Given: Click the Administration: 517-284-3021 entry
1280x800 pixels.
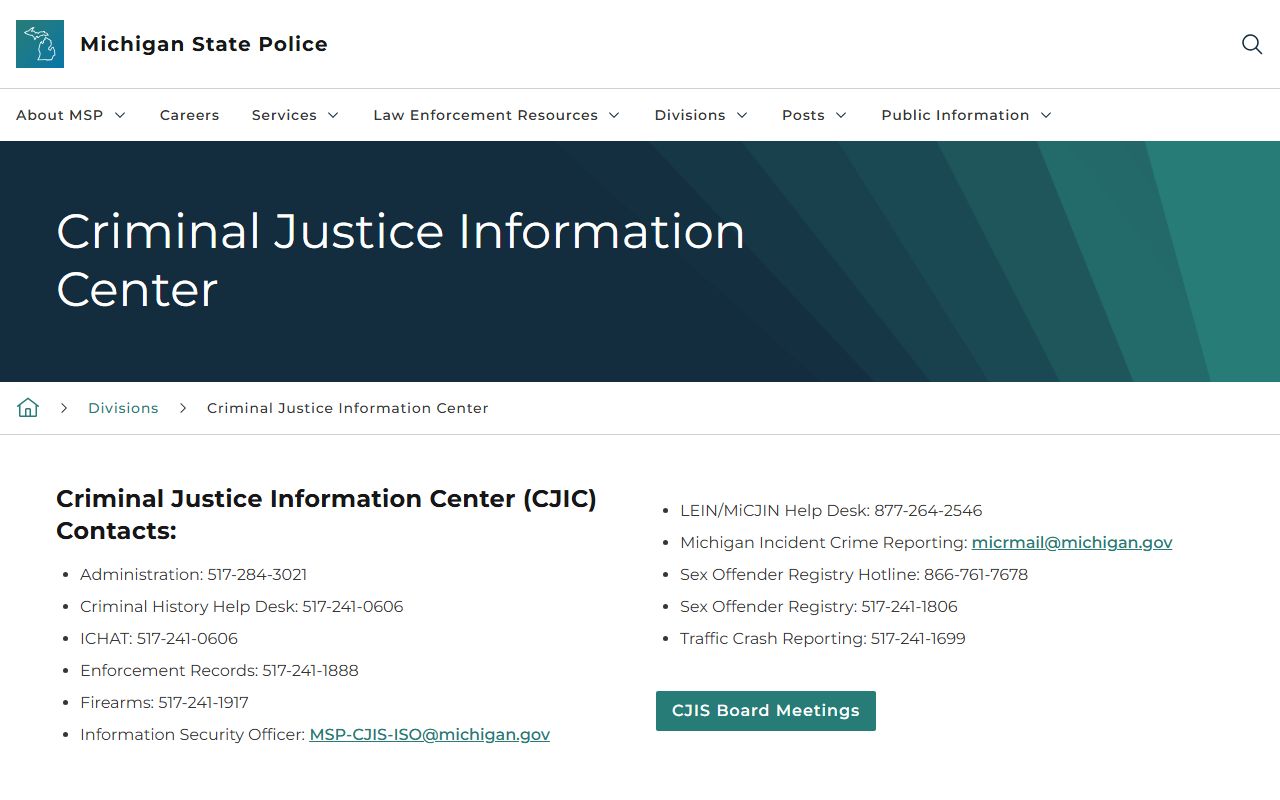Looking at the screenshot, I should 194,574.
